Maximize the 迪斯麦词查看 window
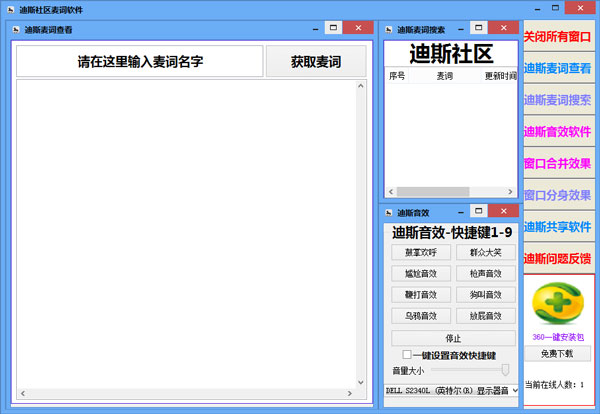 click(333, 28)
